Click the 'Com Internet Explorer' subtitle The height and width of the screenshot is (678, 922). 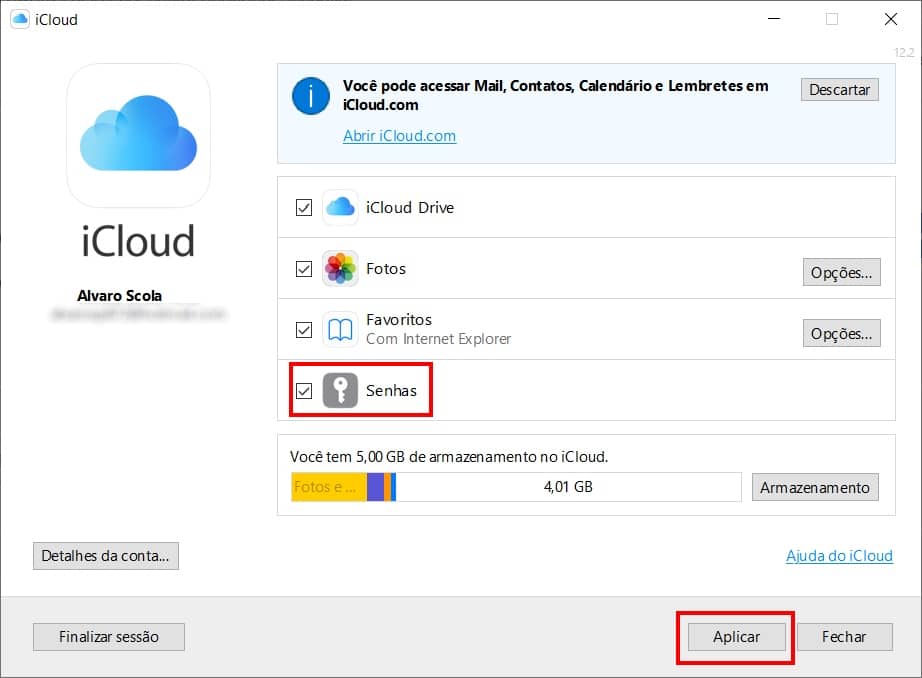coord(438,339)
